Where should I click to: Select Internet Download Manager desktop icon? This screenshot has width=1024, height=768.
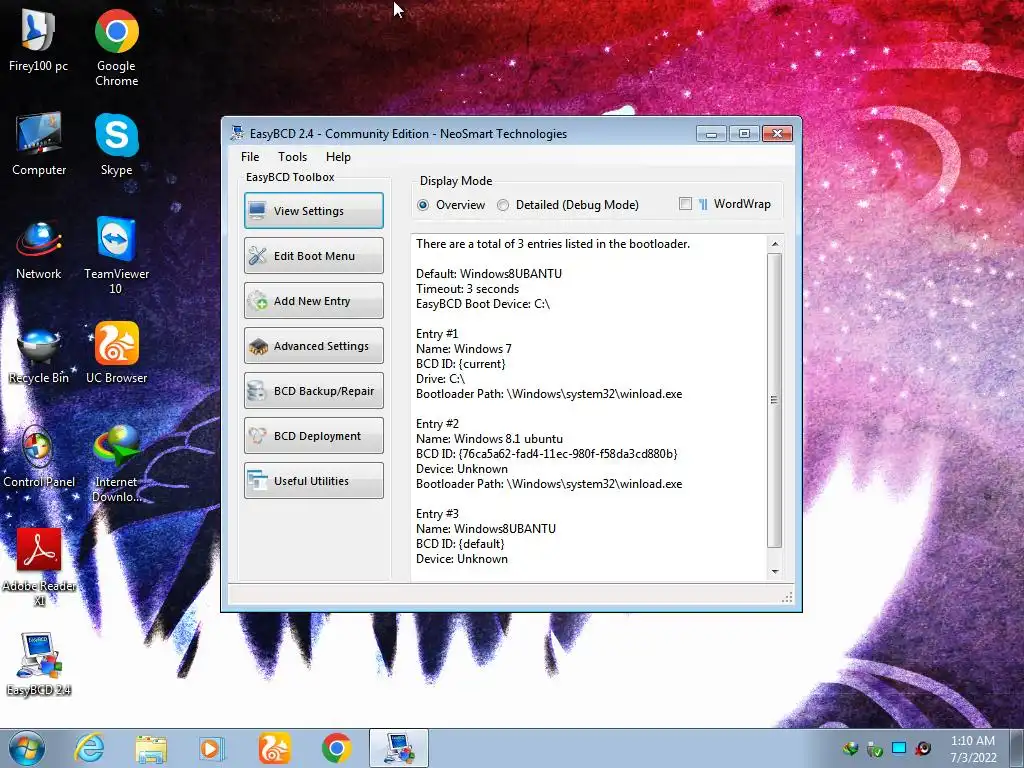click(x=116, y=464)
